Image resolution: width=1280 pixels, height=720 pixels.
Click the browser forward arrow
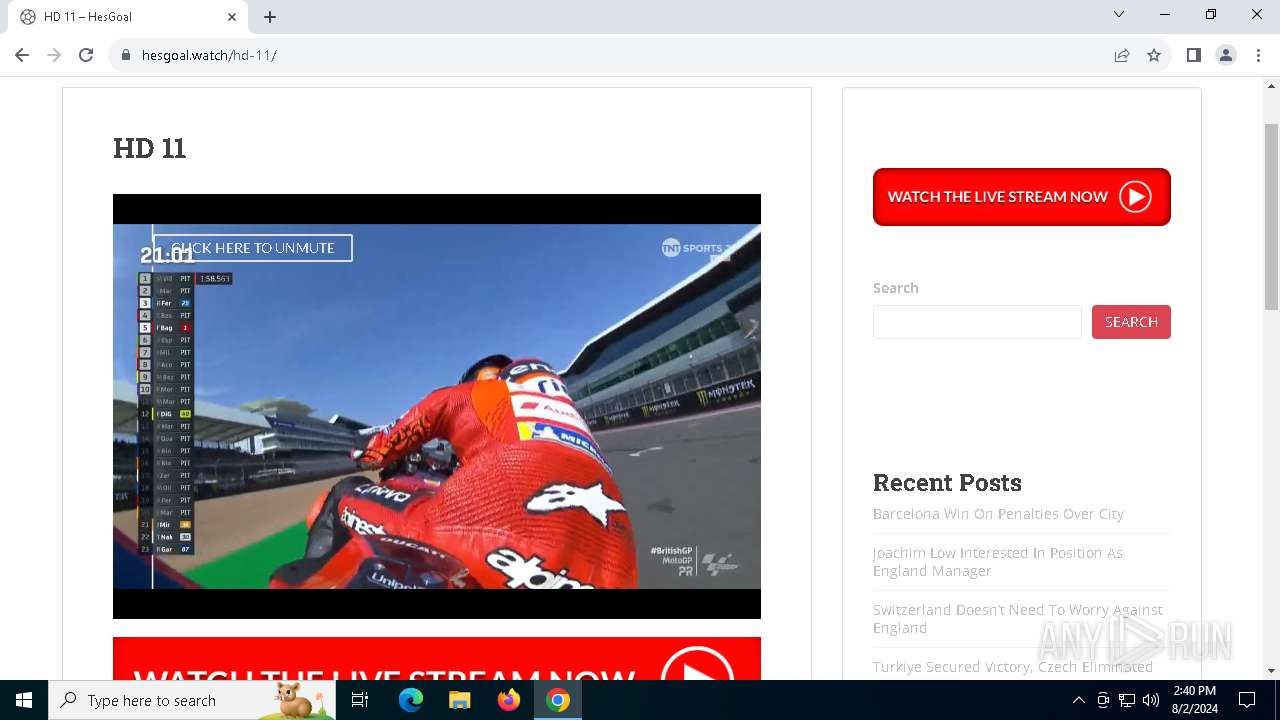(54, 55)
